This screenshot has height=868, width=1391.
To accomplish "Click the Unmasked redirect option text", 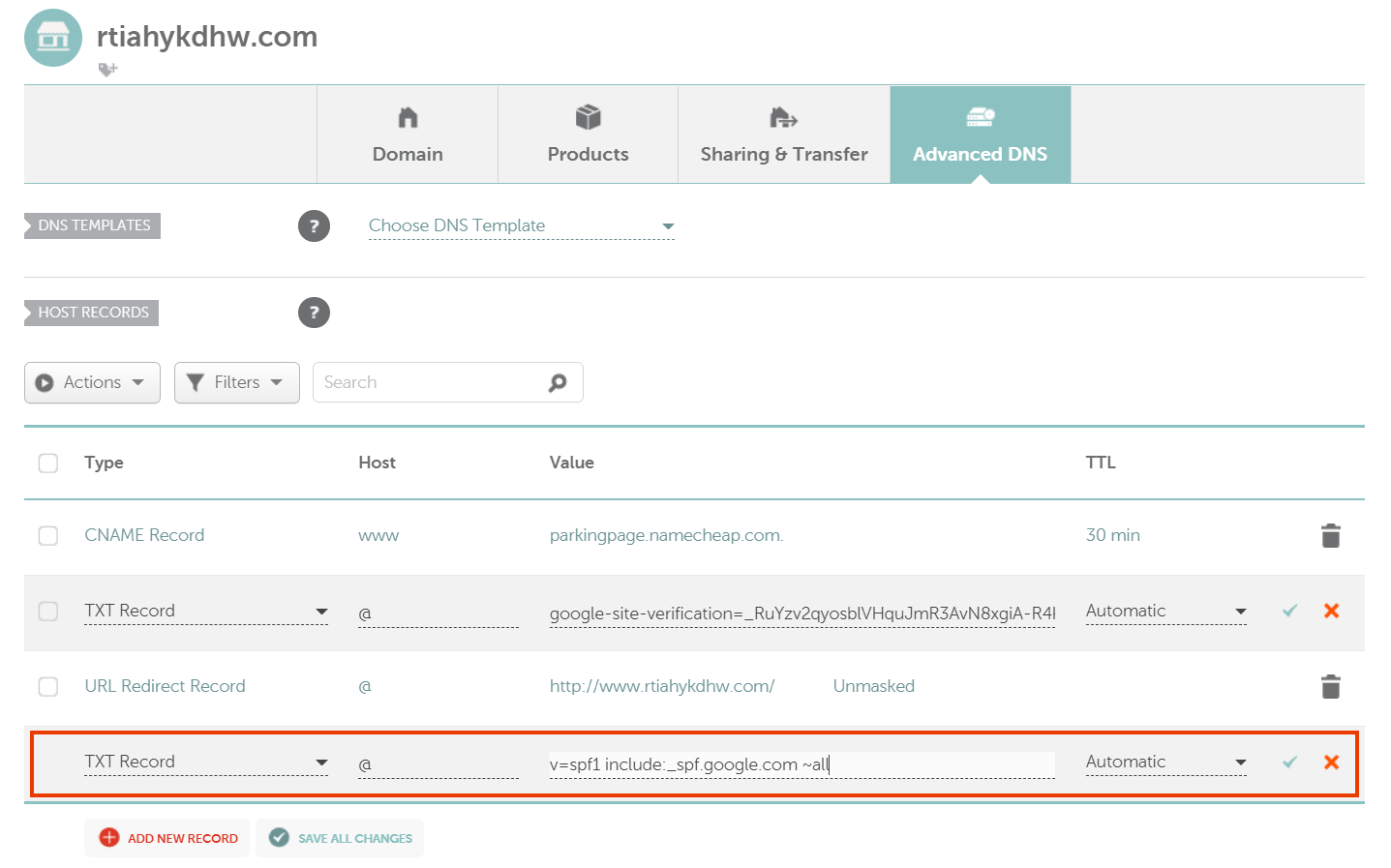I will (874, 686).
